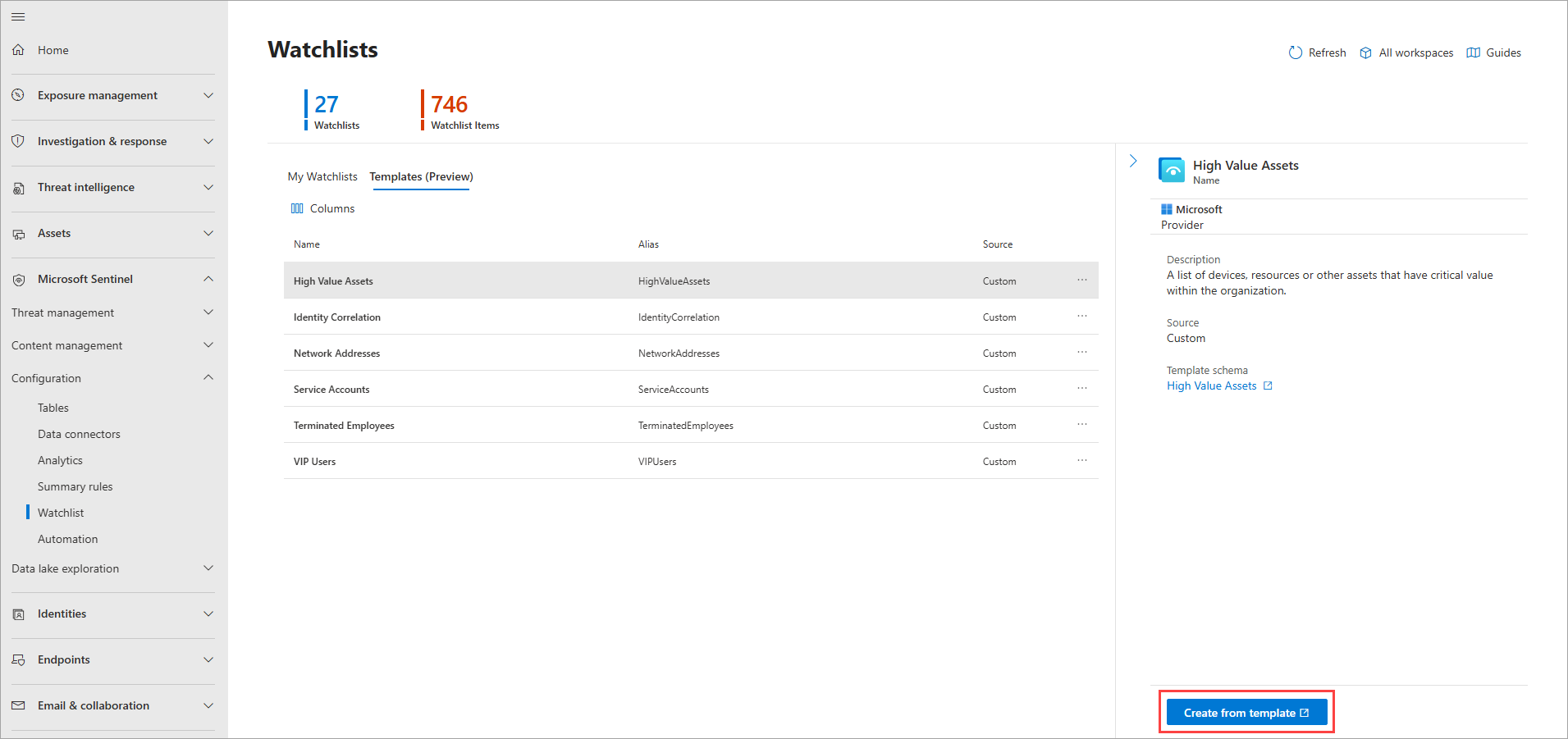Viewport: 1568px width, 739px height.
Task: Click the Endpoints device icon
Action: (18, 660)
